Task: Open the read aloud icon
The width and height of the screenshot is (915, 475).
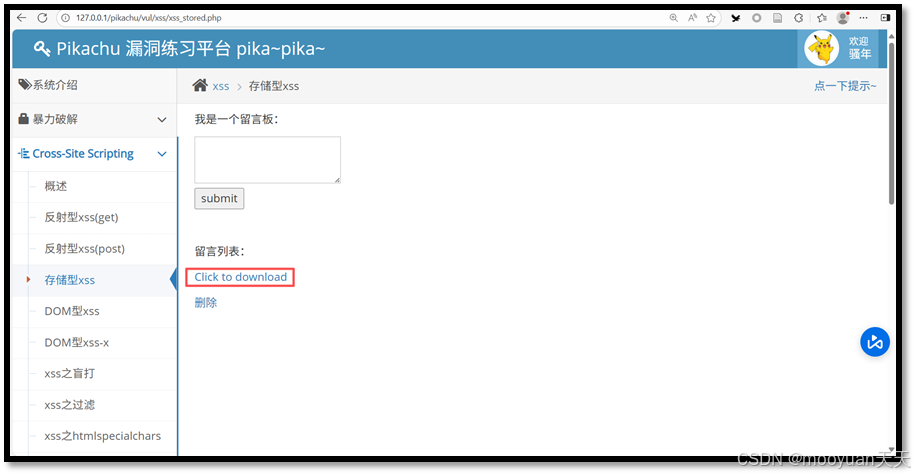Action: point(692,18)
